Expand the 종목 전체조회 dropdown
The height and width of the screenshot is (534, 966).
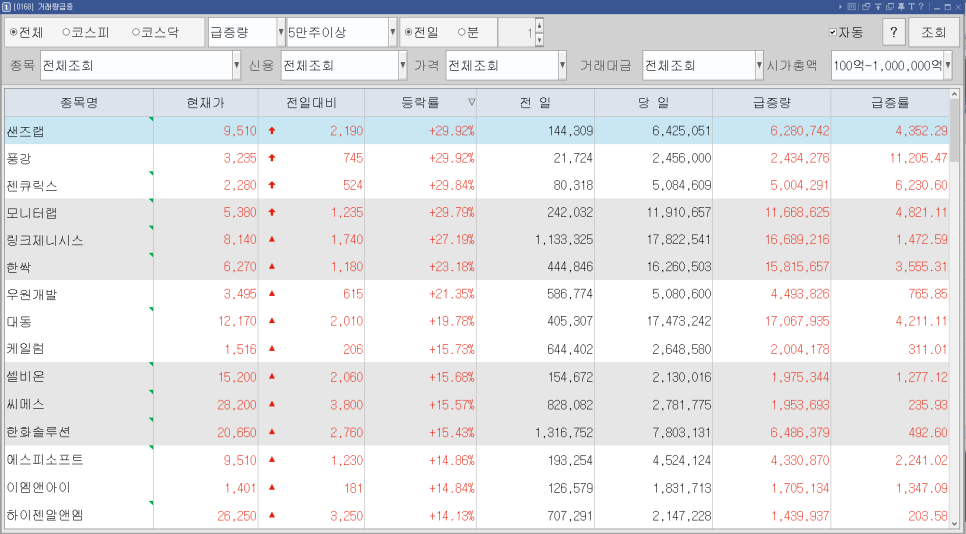tap(237, 65)
